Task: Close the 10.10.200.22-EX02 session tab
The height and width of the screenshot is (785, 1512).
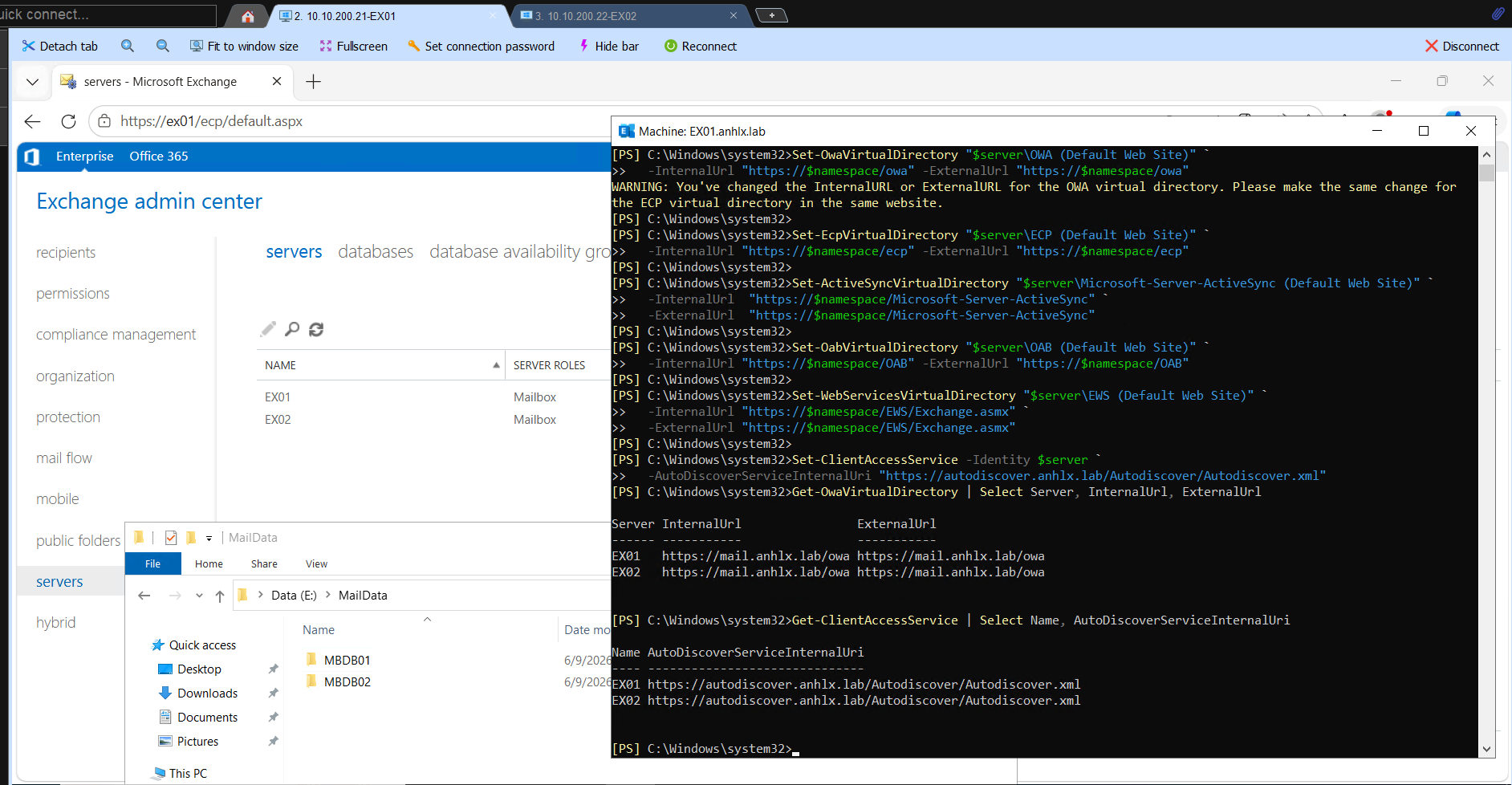Action: tap(734, 15)
